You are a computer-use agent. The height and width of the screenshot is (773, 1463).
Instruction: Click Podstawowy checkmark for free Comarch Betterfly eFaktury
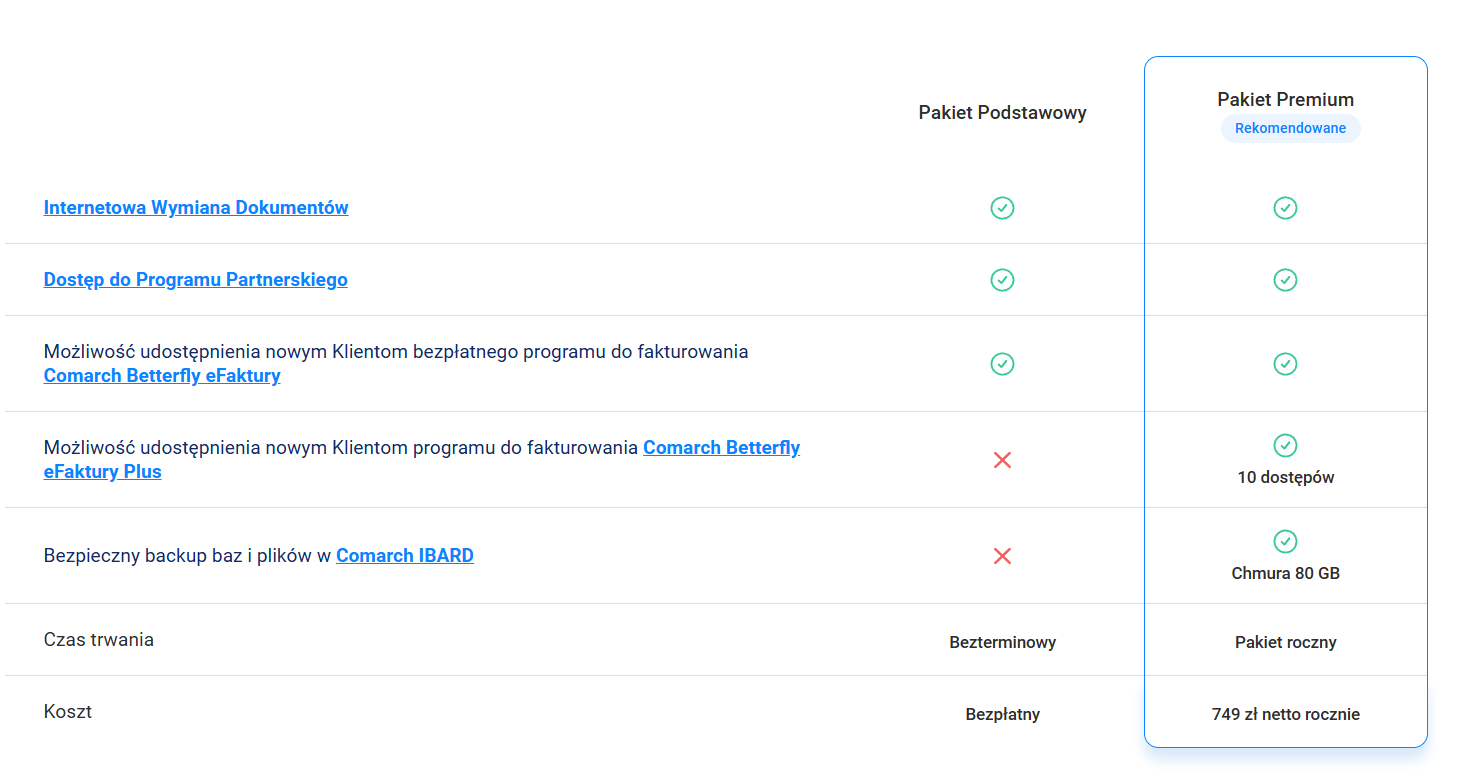(x=1002, y=364)
